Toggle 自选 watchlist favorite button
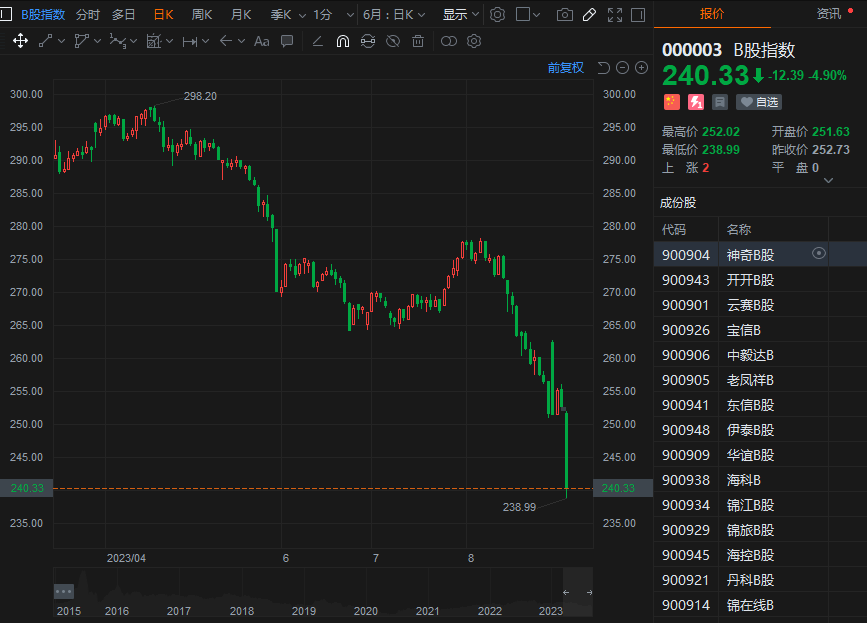867x623 pixels. click(758, 102)
